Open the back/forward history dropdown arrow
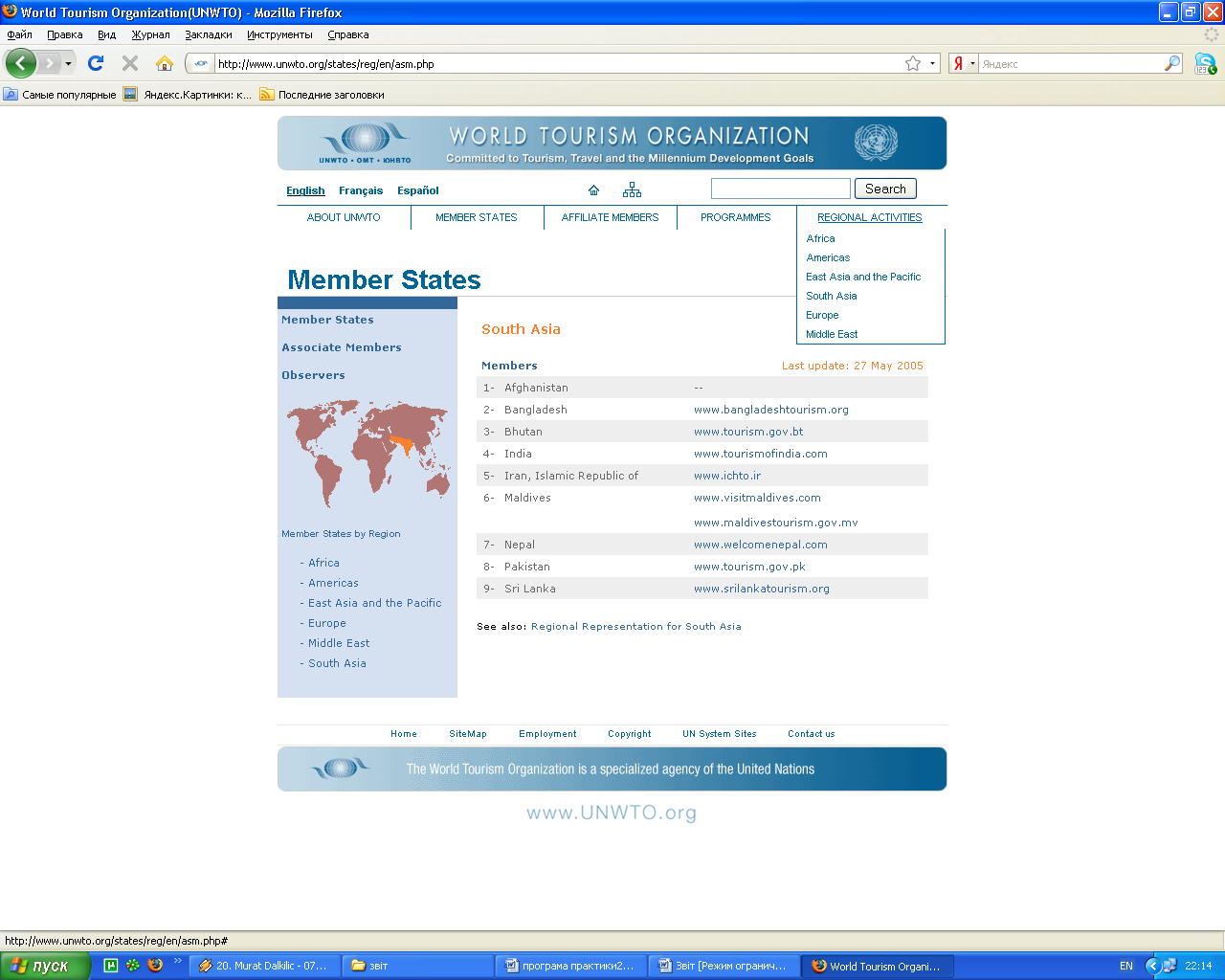The height and width of the screenshot is (980, 1225). click(x=69, y=64)
